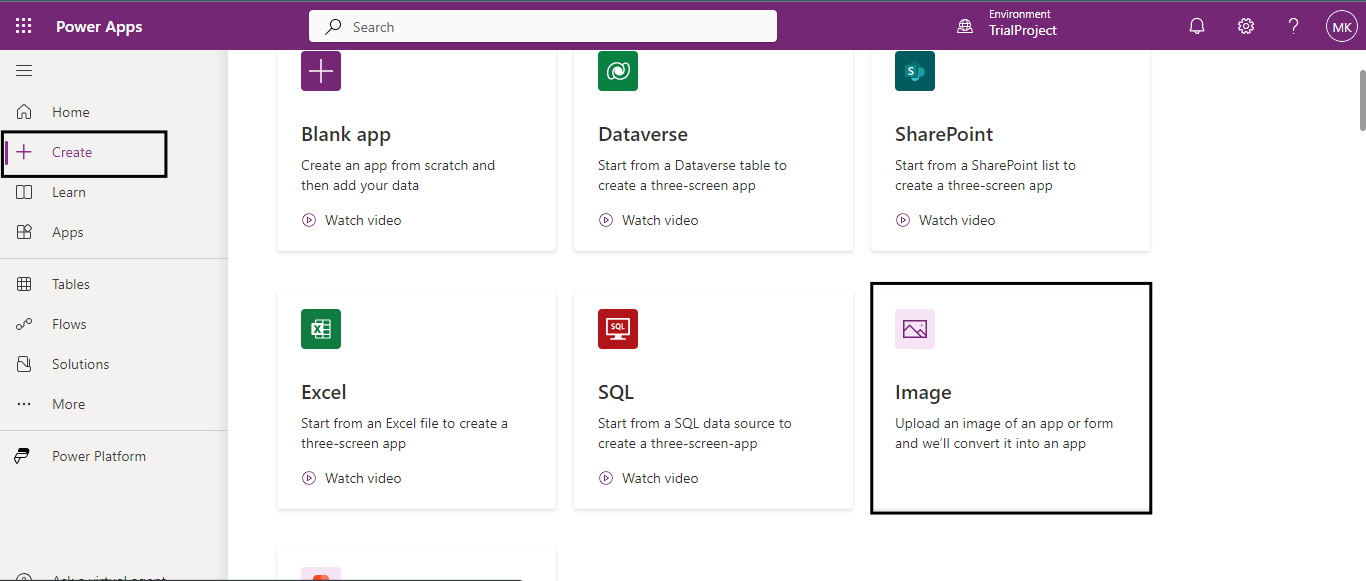Image resolution: width=1366 pixels, height=581 pixels.
Task: Click the notifications bell icon
Action: pos(1197,26)
